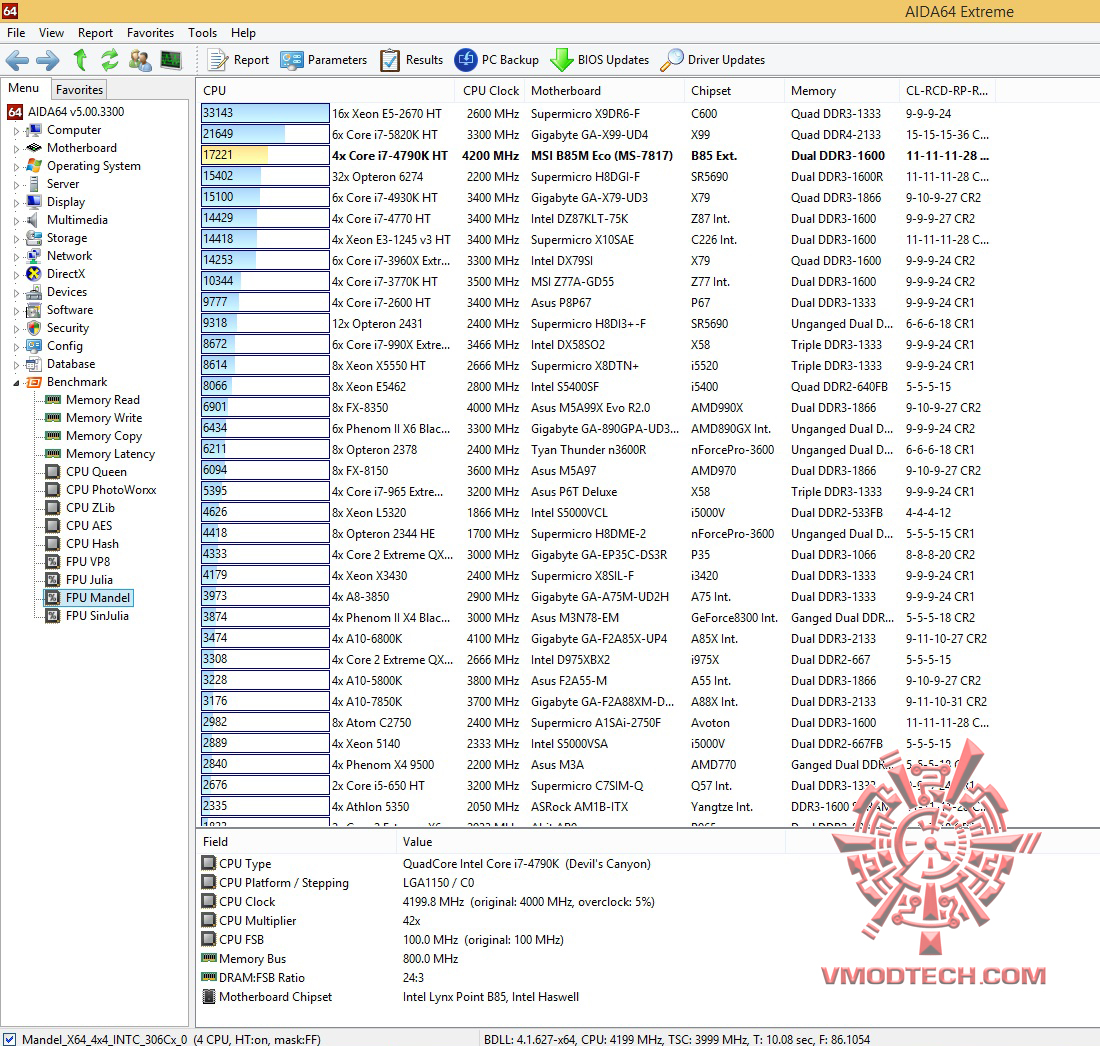Open the Help menu
The height and width of the screenshot is (1046, 1100).
click(x=243, y=33)
